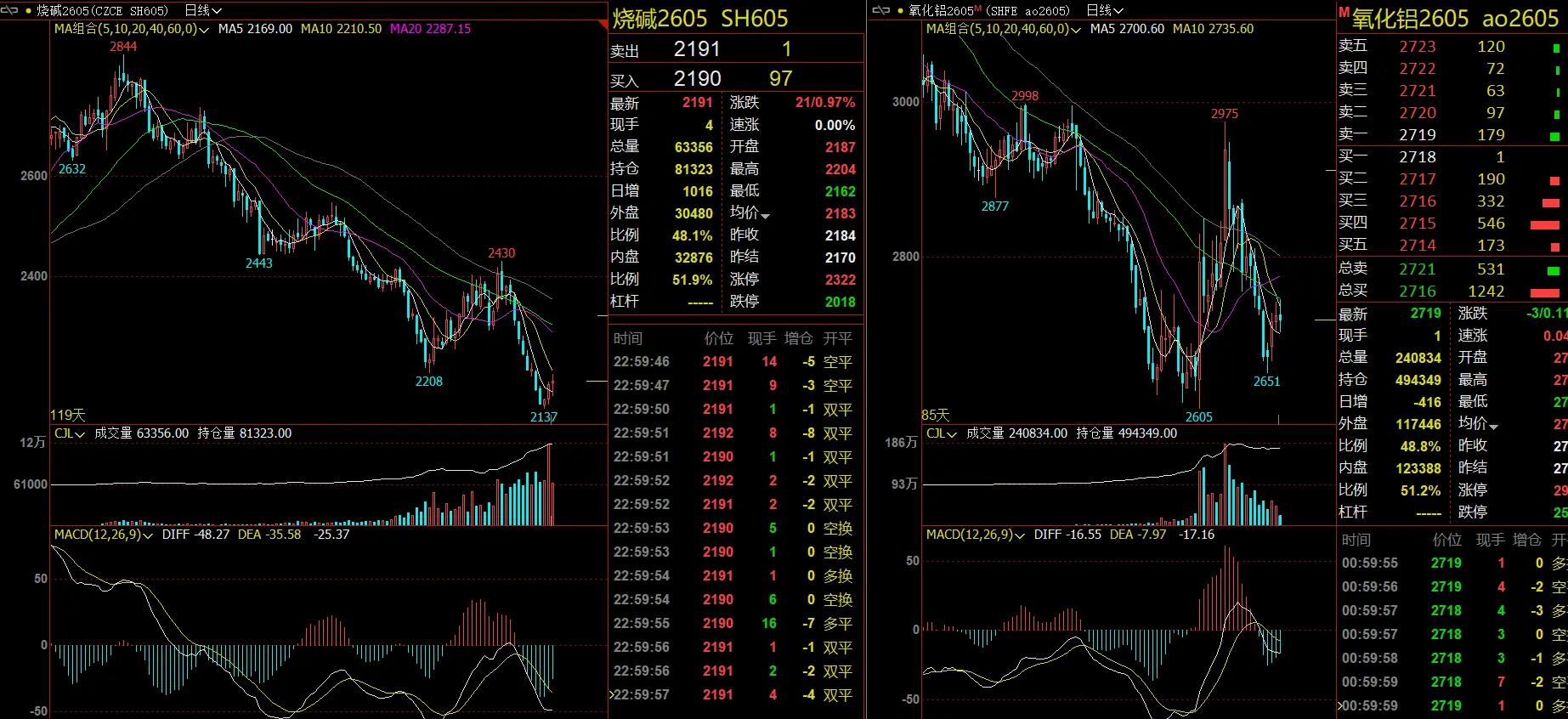Click the small arrow next to 均价 in 烧碱 panel
Viewport: 1568px width, 719px height.
pyautogui.click(x=766, y=216)
